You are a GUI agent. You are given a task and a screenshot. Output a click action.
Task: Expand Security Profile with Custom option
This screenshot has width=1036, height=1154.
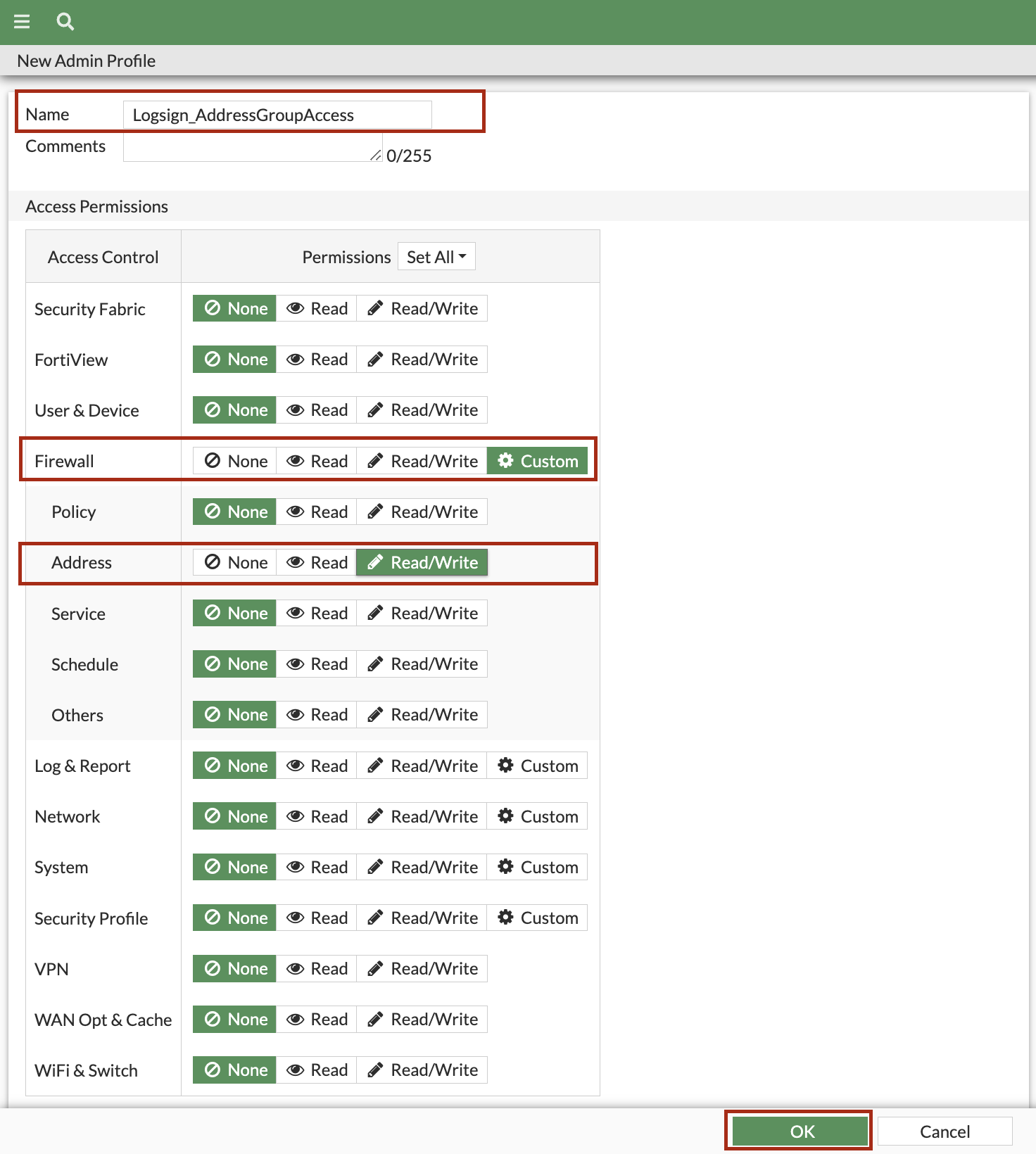[537, 918]
